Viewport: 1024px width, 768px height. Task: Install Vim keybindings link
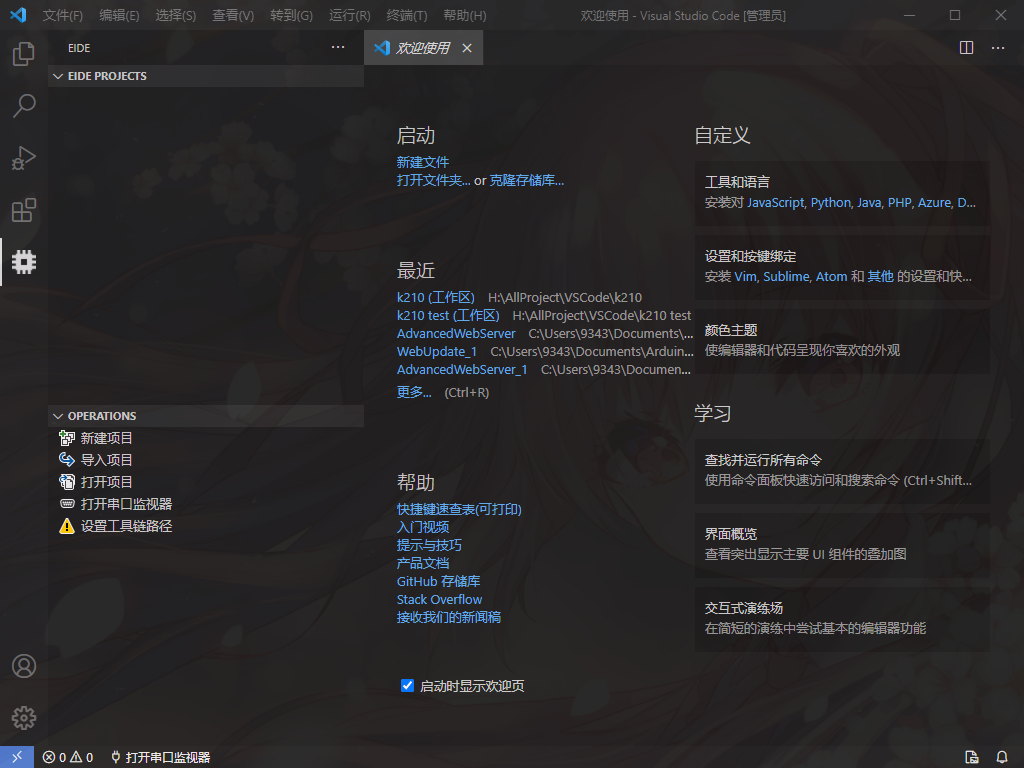(x=745, y=276)
